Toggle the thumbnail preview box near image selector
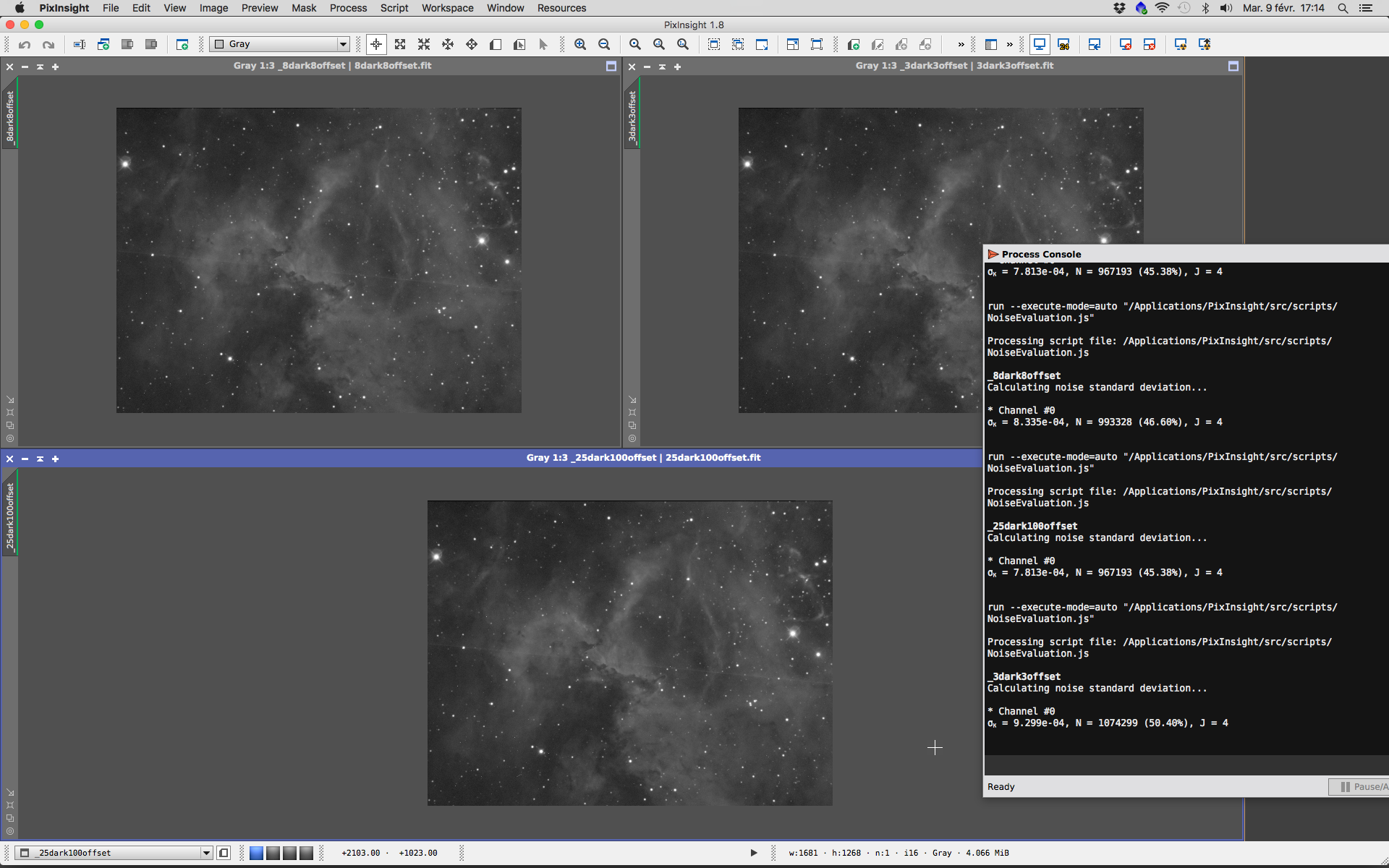 (x=224, y=853)
